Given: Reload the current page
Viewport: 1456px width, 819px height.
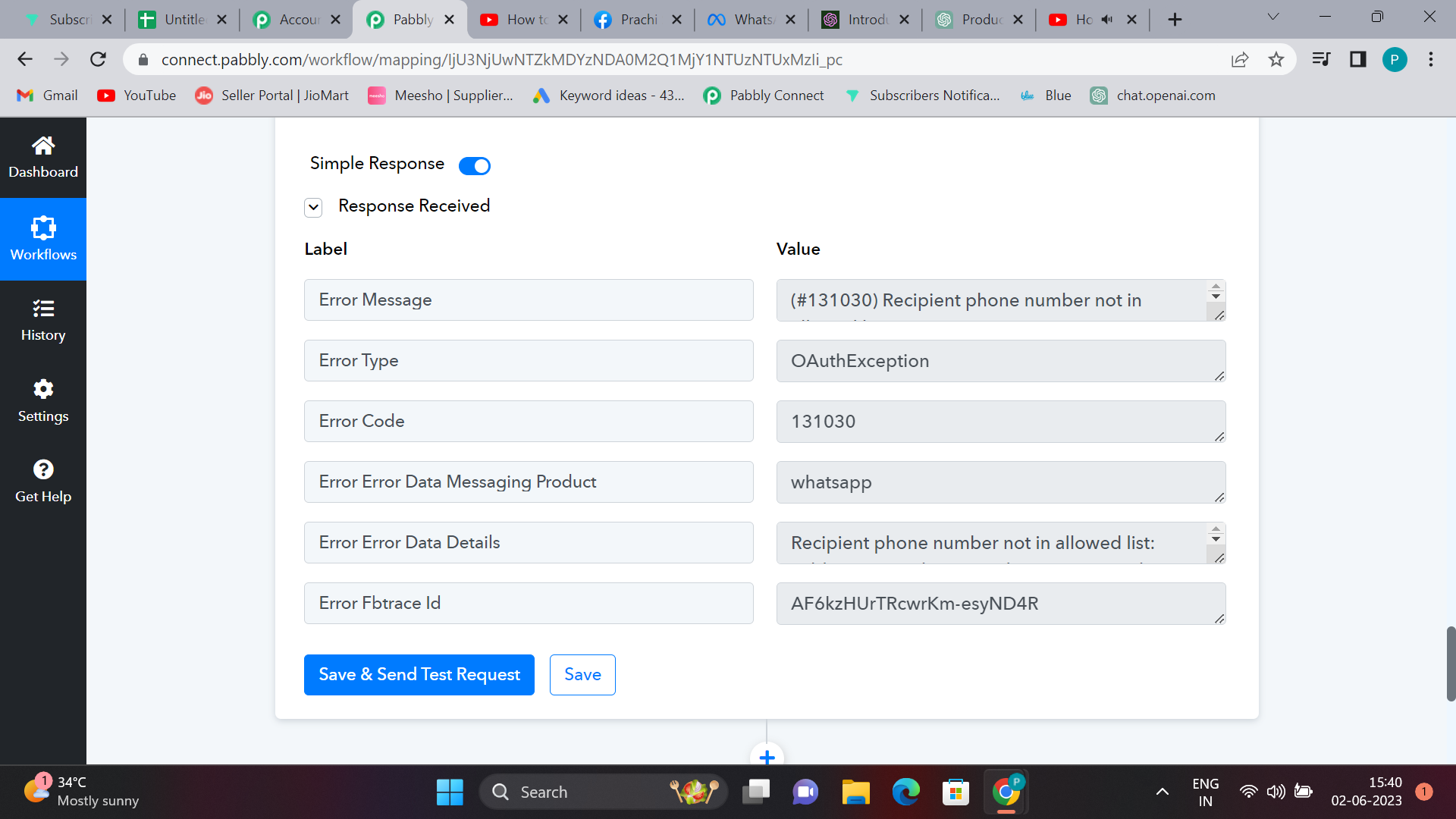Looking at the screenshot, I should (x=98, y=59).
